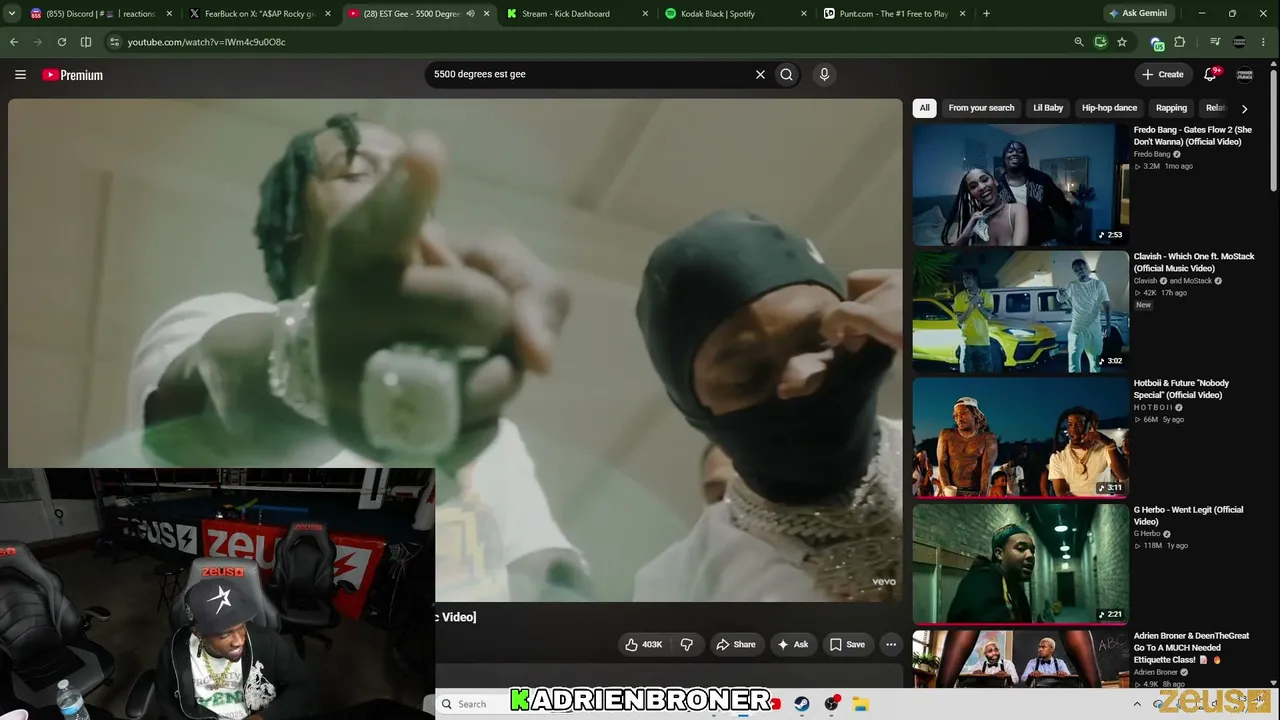Image resolution: width=1280 pixels, height=720 pixels.
Task: Open the Hotboii Nobody Special thumbnail
Action: [x=1020, y=437]
